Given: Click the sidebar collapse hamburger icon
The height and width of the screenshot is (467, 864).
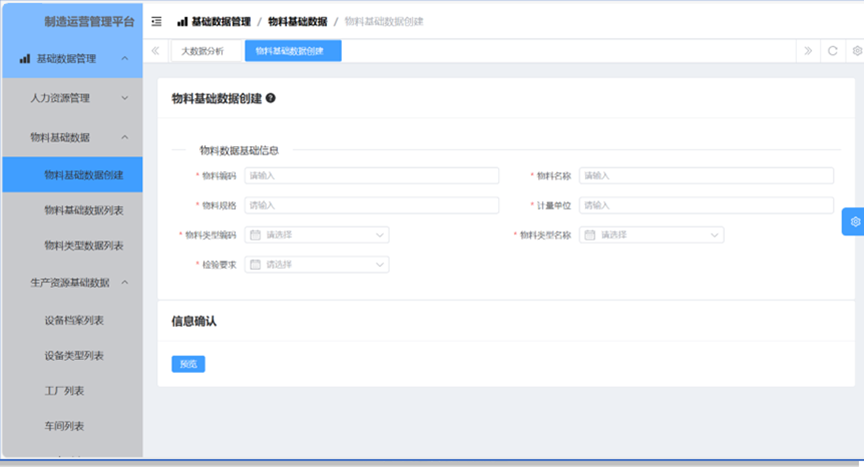Looking at the screenshot, I should coord(156,21).
